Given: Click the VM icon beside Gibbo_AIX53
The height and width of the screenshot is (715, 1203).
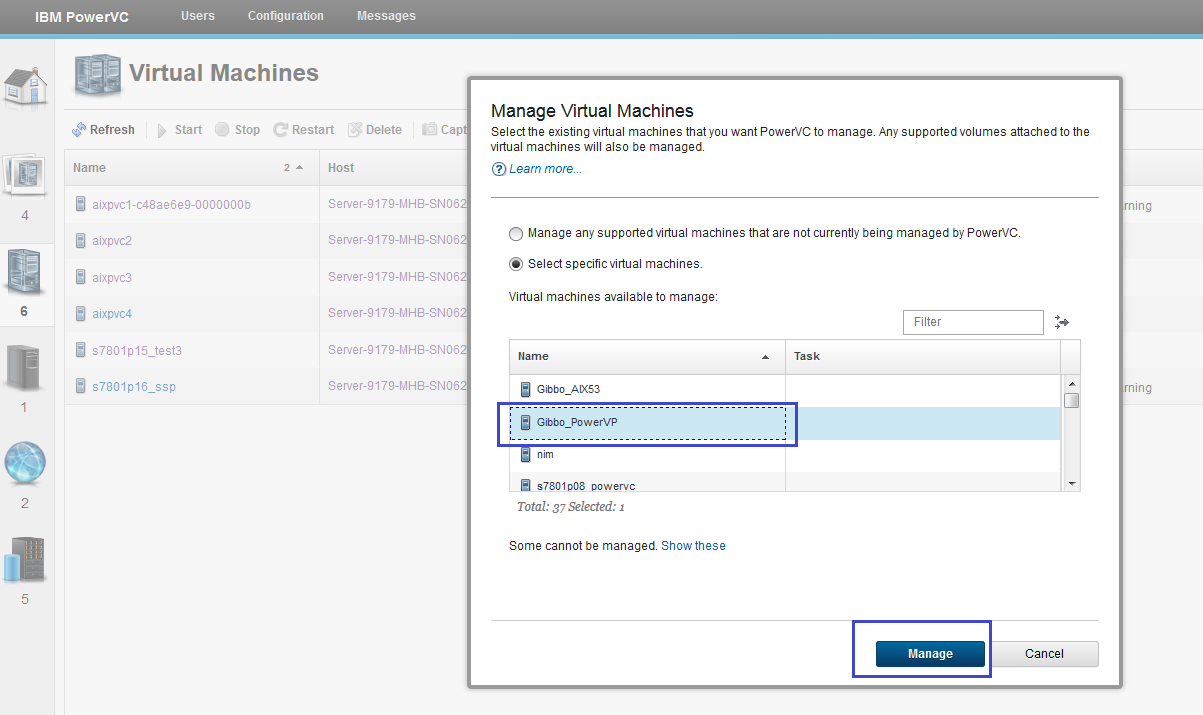Looking at the screenshot, I should 525,389.
